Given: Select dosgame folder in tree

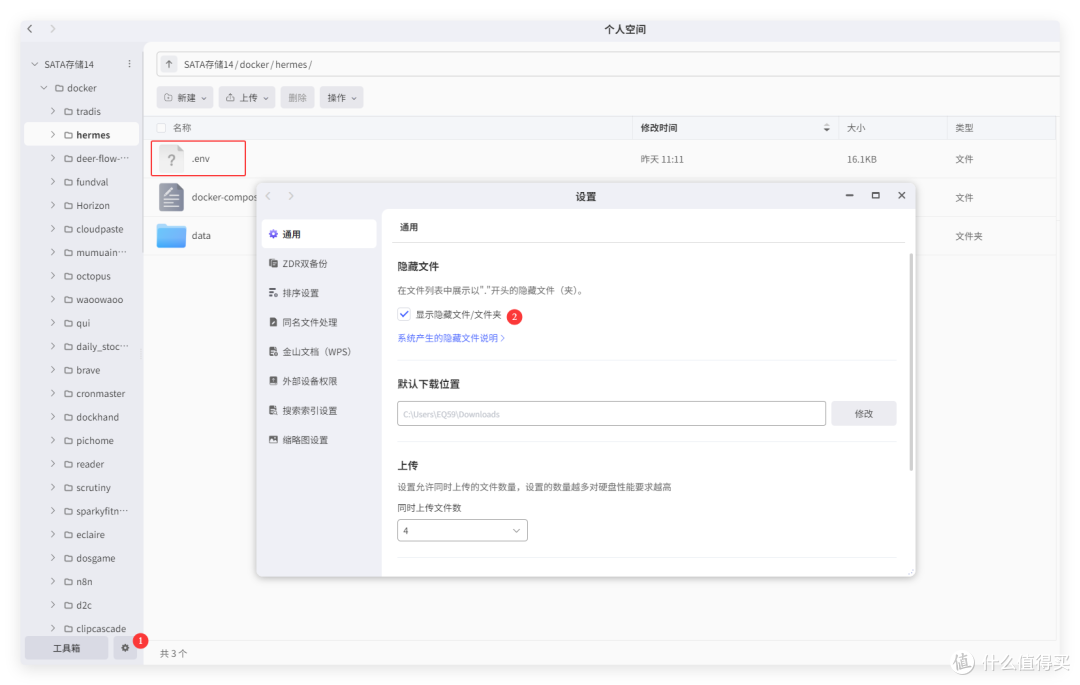Looking at the screenshot, I should click(x=96, y=558).
